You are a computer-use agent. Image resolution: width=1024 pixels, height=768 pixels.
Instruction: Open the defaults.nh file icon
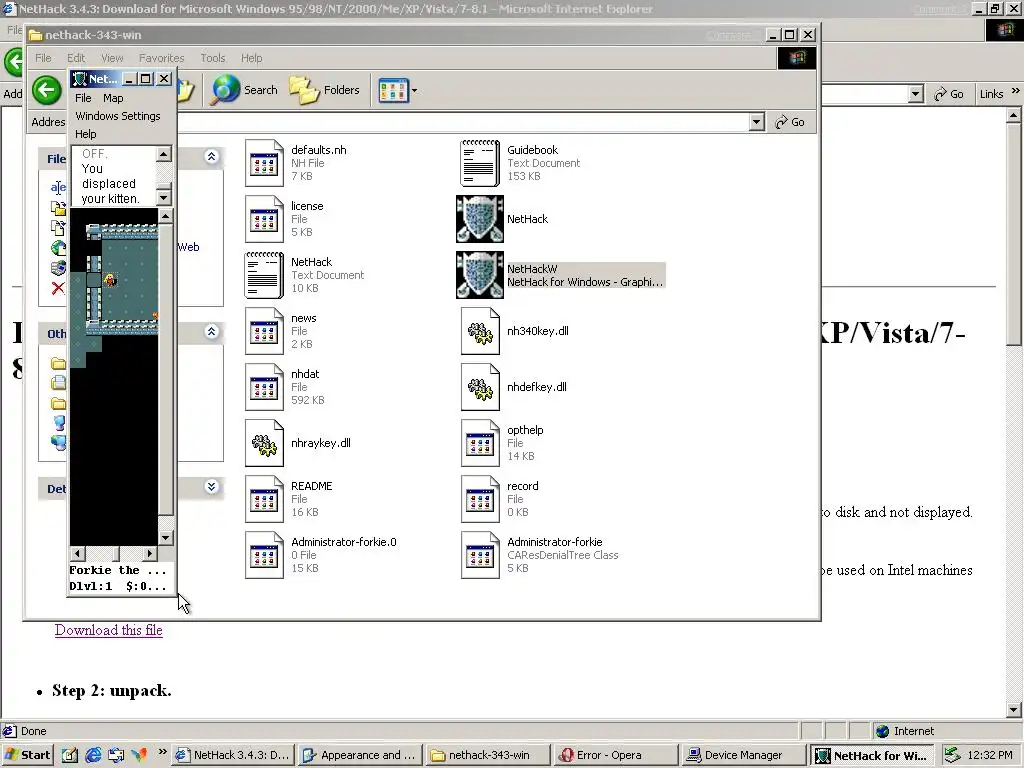264,163
